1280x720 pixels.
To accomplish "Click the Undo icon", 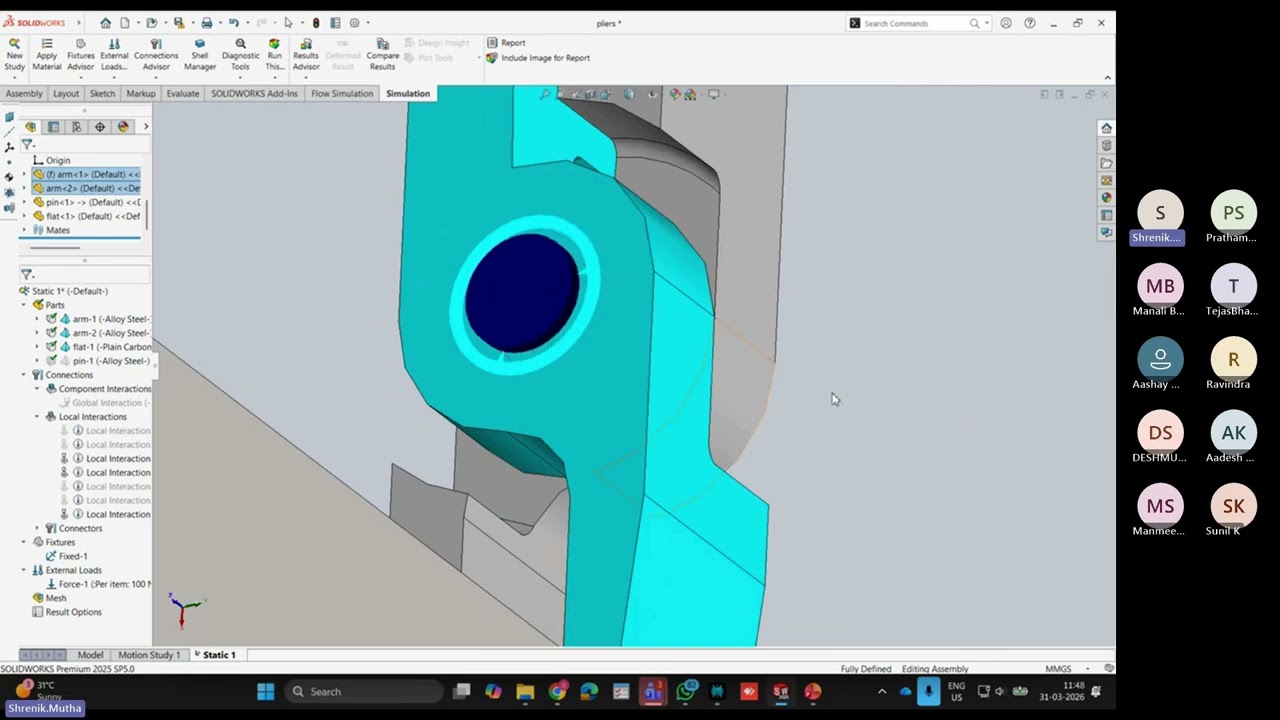I will click(x=233, y=23).
